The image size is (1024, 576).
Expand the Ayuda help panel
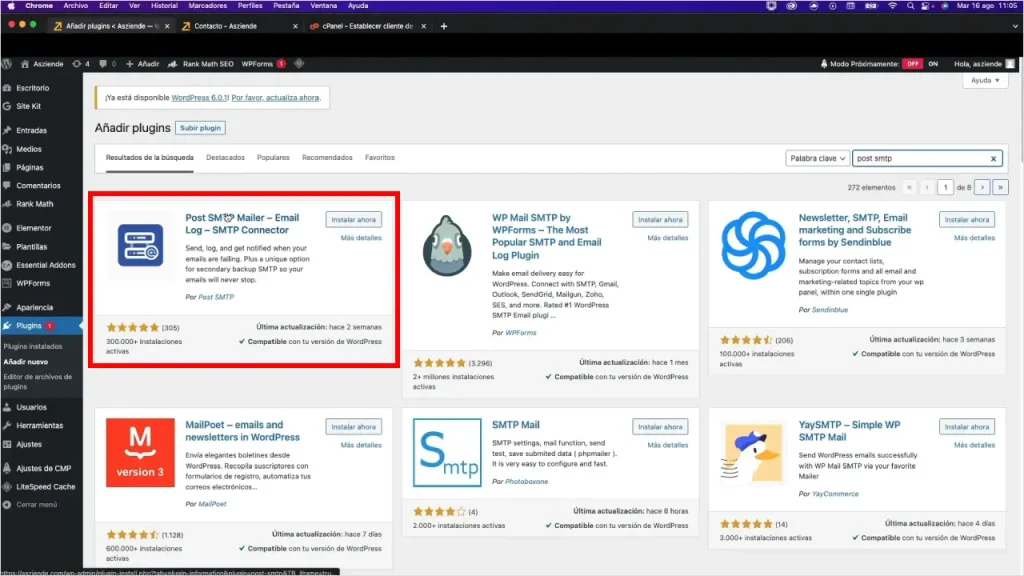click(x=985, y=80)
